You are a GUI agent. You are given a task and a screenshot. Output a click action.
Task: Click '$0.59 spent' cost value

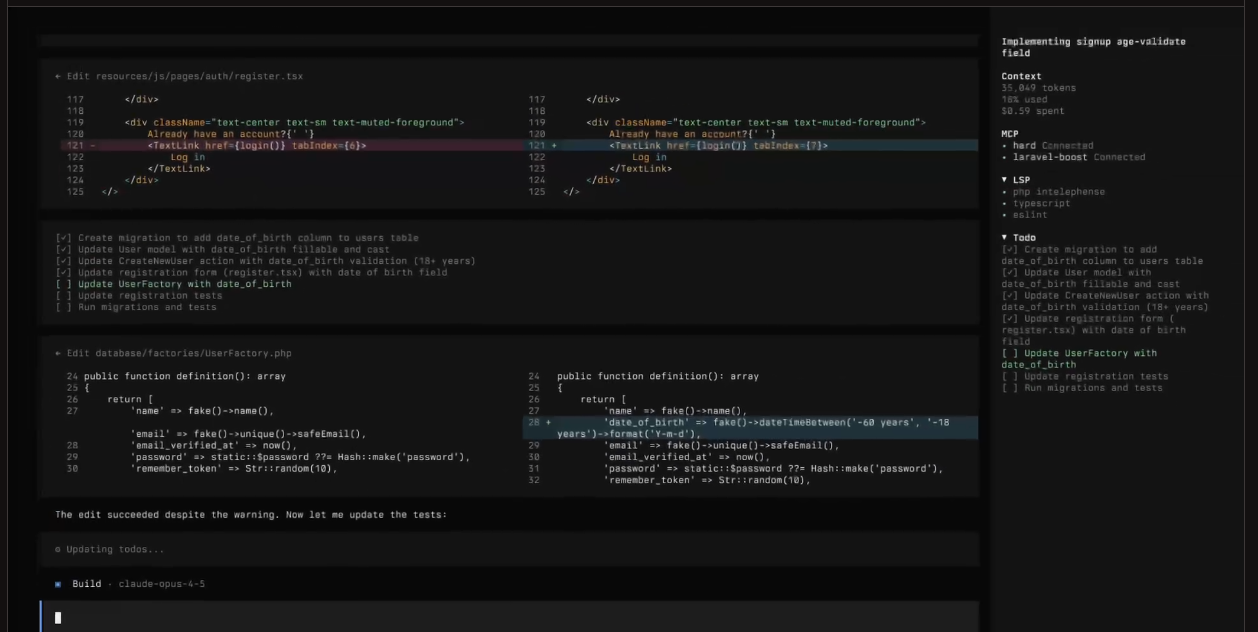1033,111
